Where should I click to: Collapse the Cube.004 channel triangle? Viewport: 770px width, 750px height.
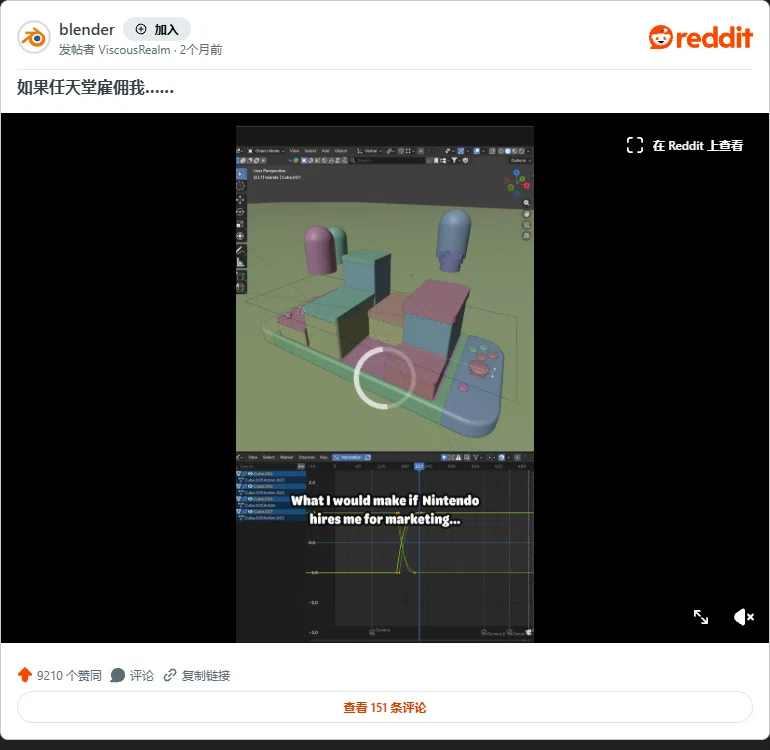click(239, 473)
